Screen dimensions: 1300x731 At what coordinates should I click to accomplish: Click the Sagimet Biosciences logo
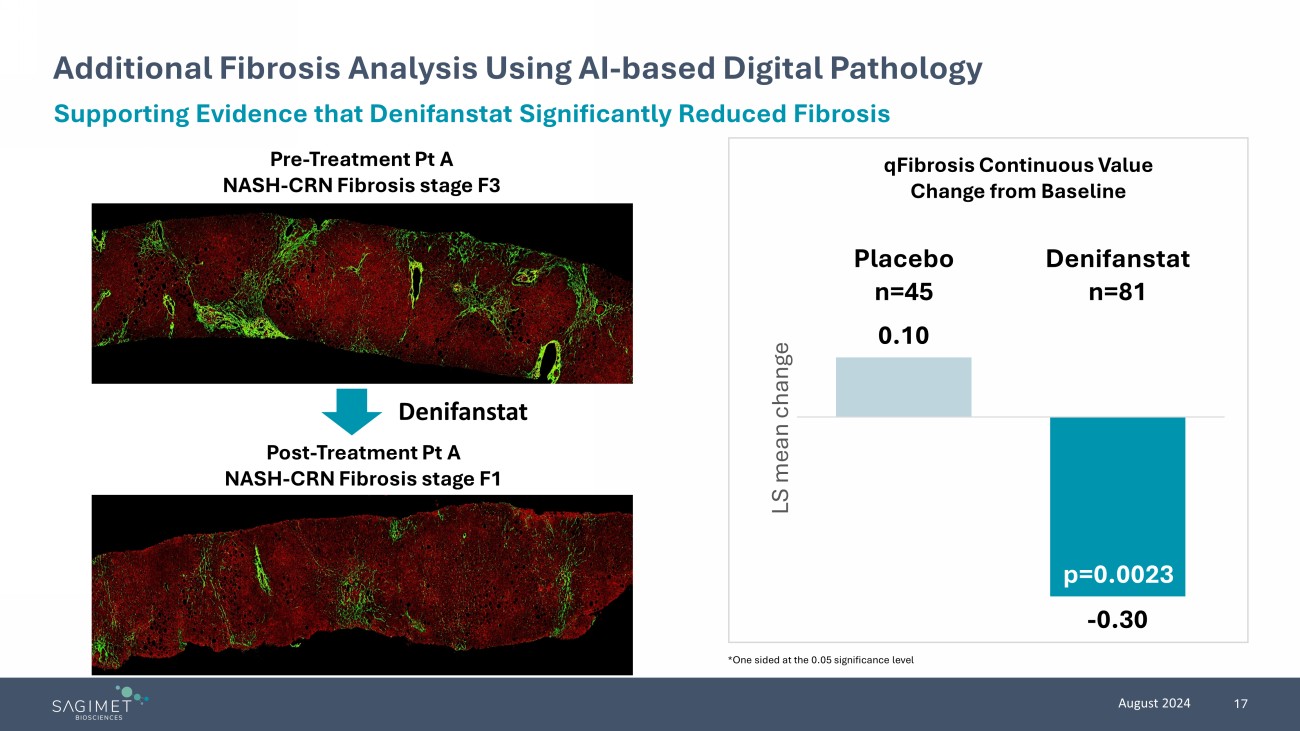point(99,703)
